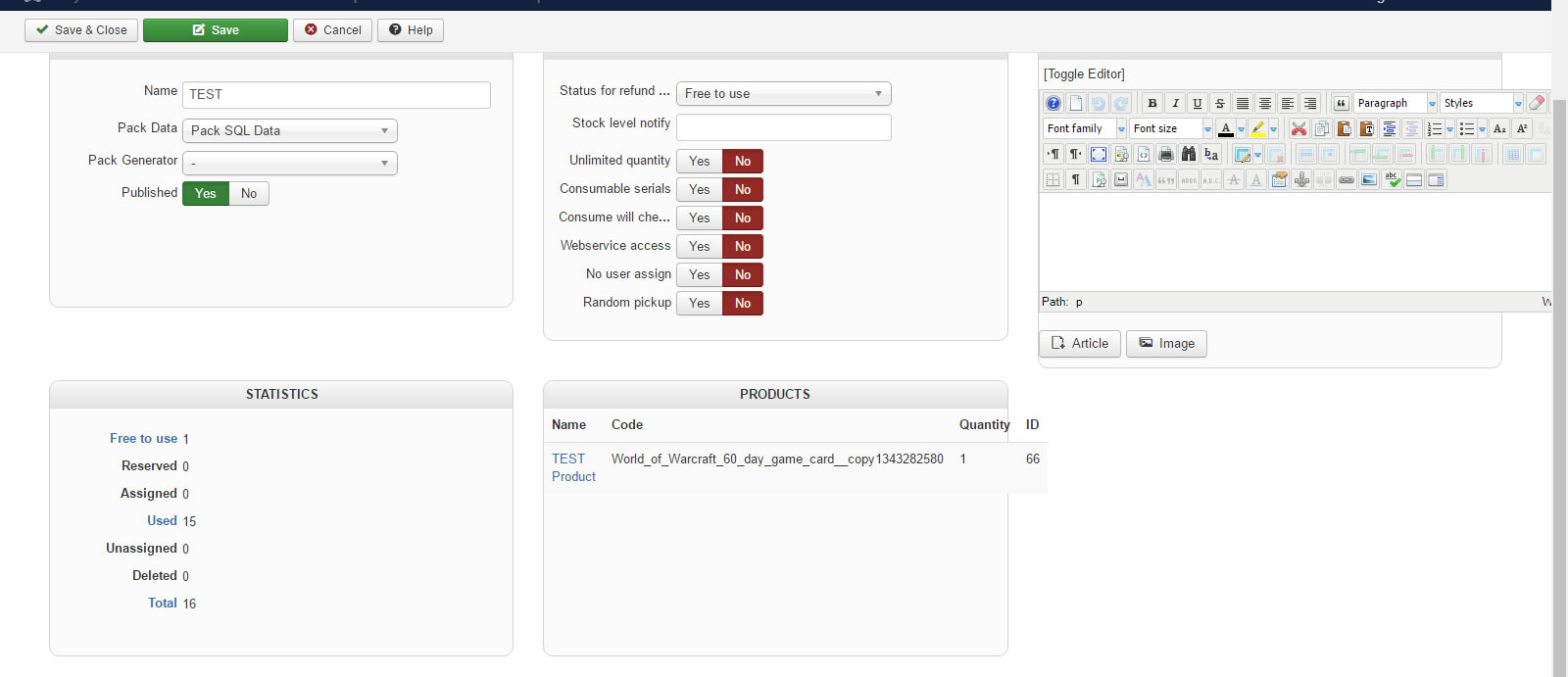The height and width of the screenshot is (677, 1568).
Task: Click the yellow highlight color swatch
Action: [1257, 128]
